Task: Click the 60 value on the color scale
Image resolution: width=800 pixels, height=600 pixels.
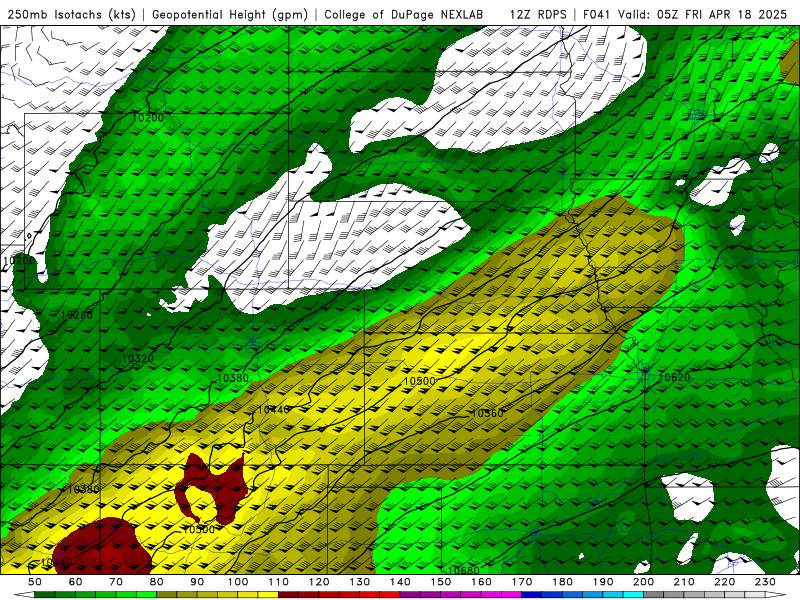Action: point(75,582)
